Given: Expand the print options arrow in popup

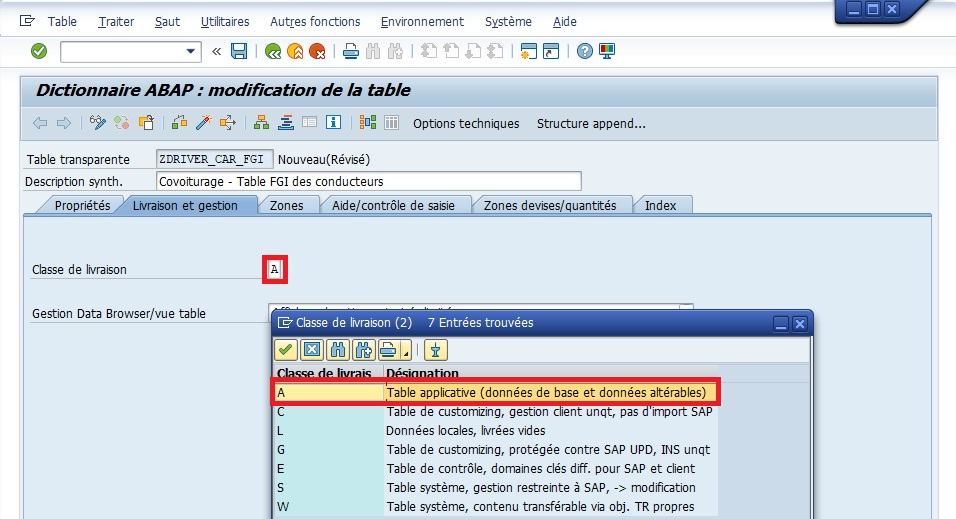Looking at the screenshot, I should (406, 351).
